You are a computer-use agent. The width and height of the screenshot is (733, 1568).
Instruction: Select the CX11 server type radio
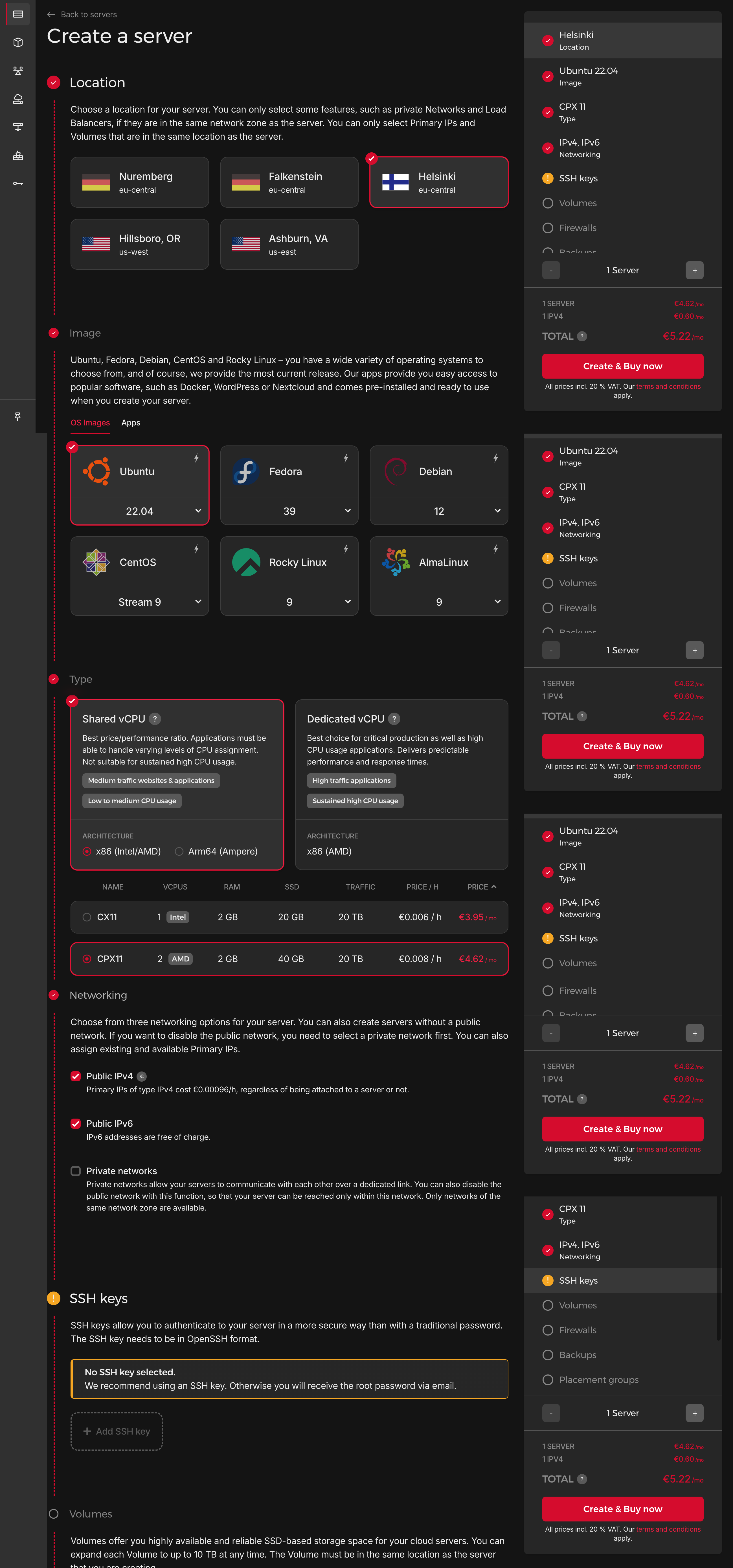[x=87, y=917]
